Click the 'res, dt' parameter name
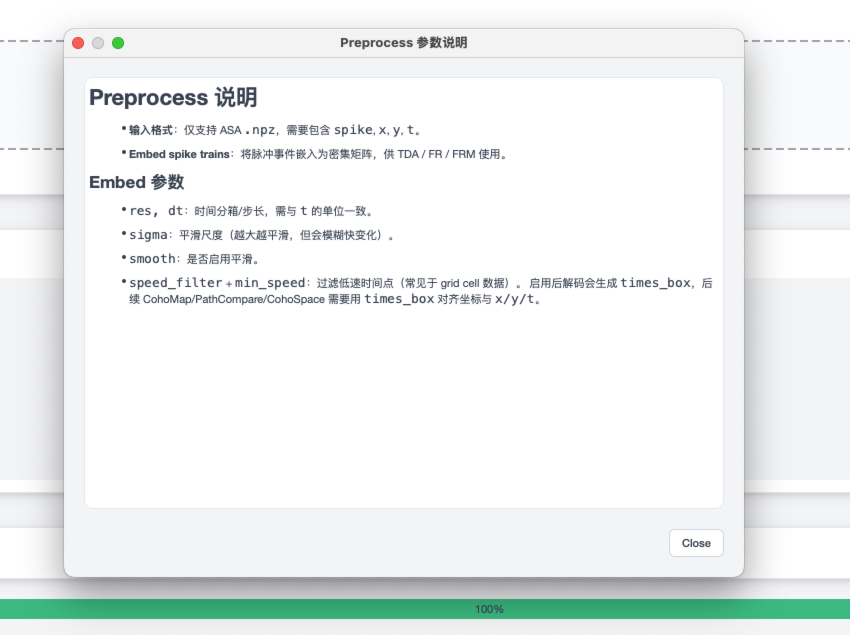Screen dimensions: 850x635 coord(156,211)
